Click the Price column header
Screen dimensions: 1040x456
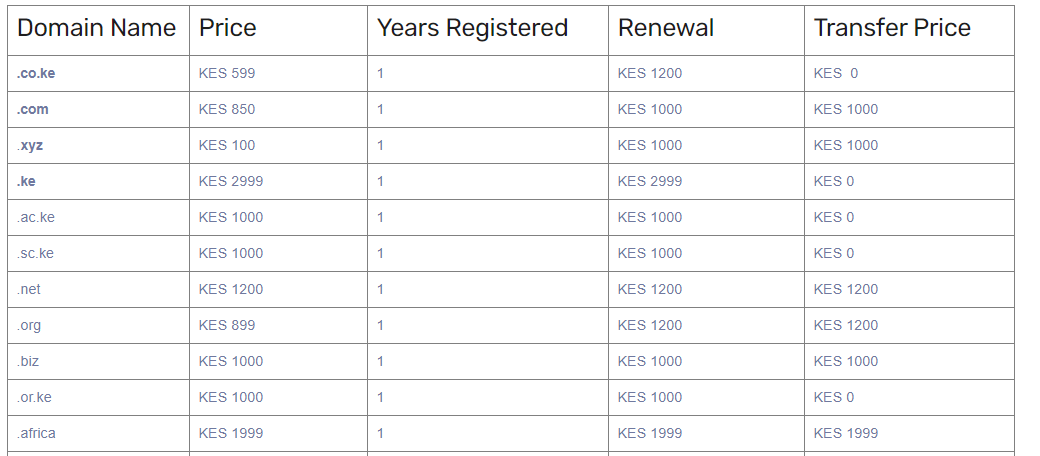228,28
